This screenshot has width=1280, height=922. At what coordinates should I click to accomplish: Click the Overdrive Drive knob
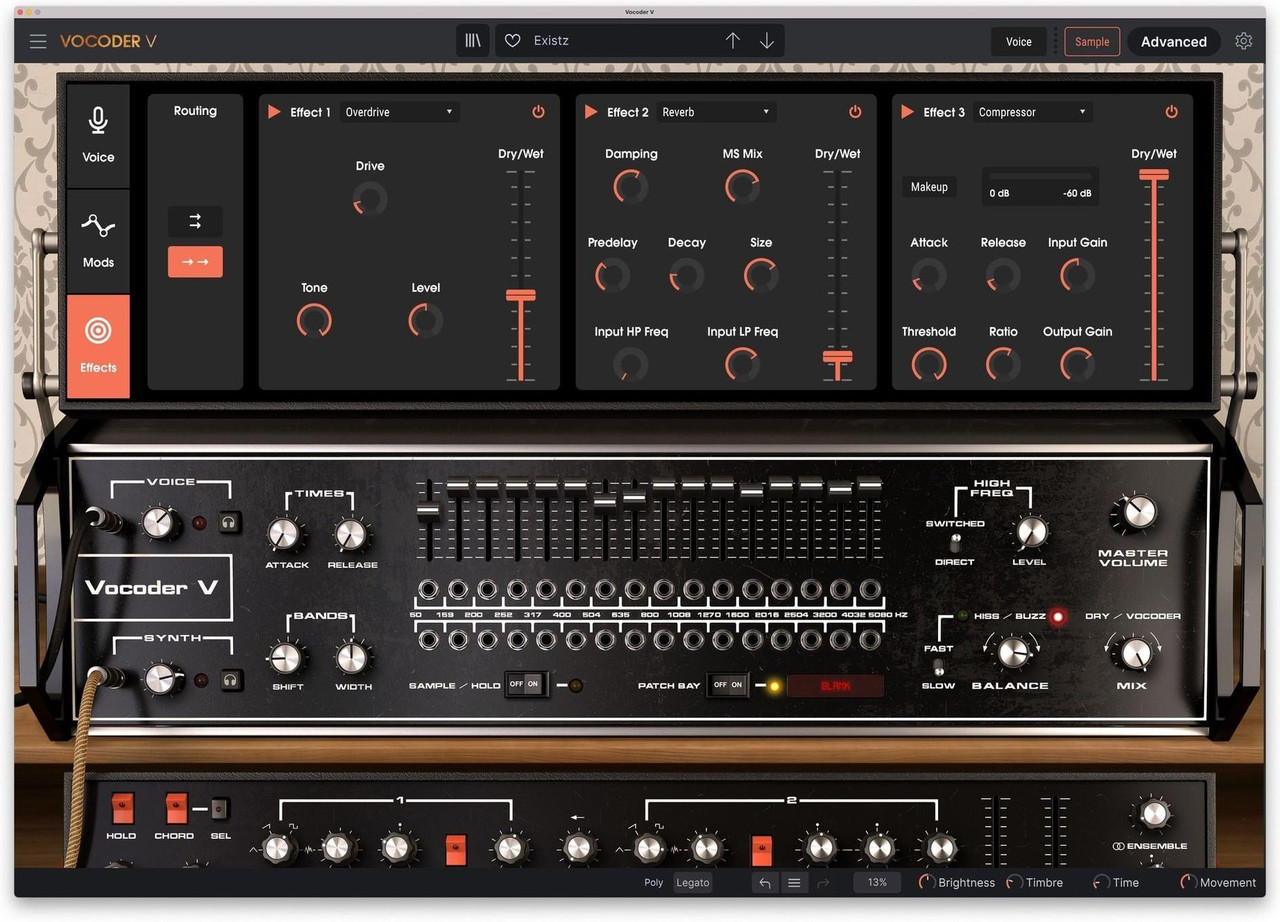point(370,199)
